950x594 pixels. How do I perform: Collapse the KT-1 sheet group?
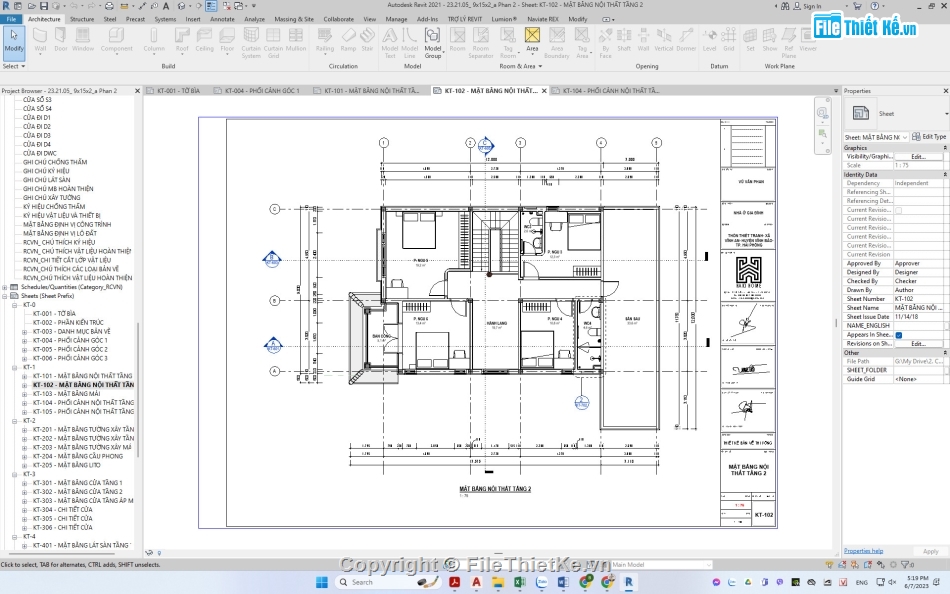[x=15, y=367]
